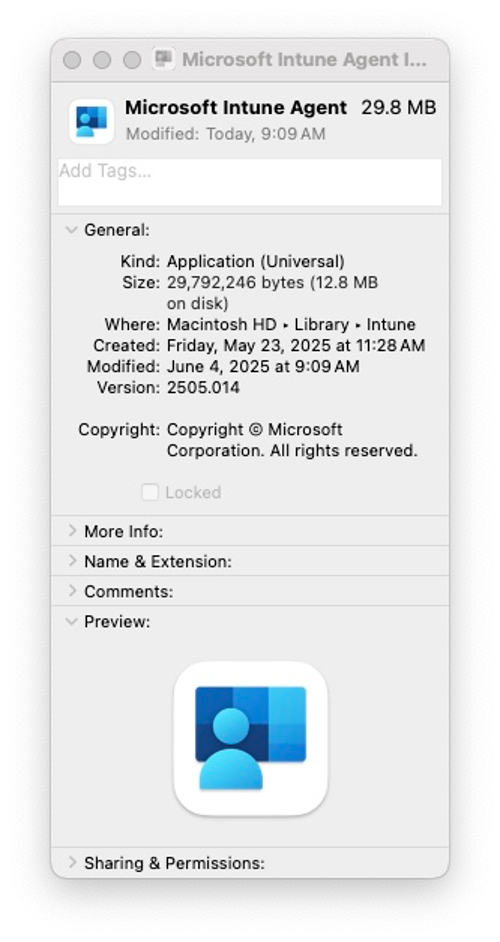
Task: Click the 'Copyright © Microsoft Corporation' text
Action: click(x=291, y=440)
